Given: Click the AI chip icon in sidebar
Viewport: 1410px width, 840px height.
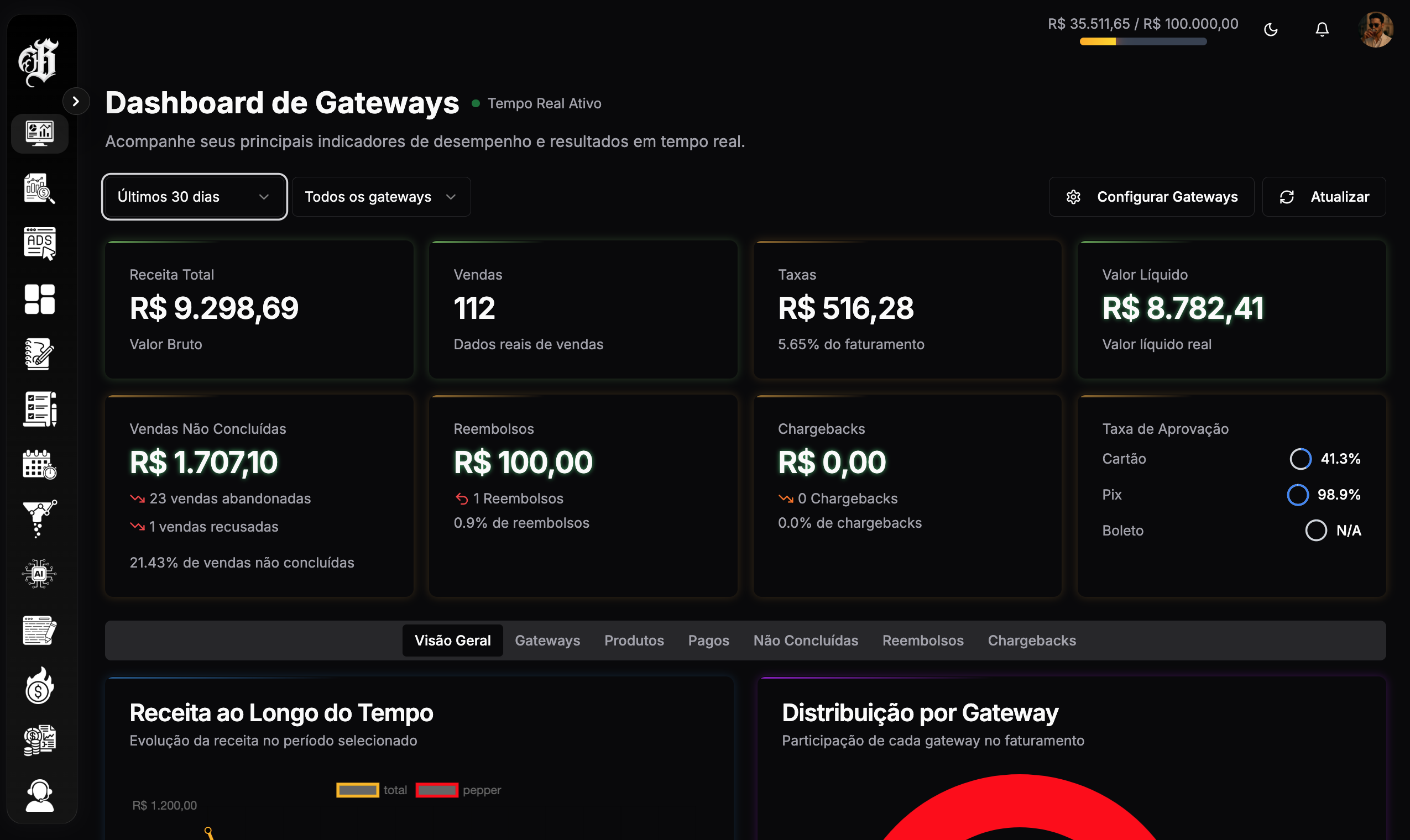Looking at the screenshot, I should [x=40, y=574].
